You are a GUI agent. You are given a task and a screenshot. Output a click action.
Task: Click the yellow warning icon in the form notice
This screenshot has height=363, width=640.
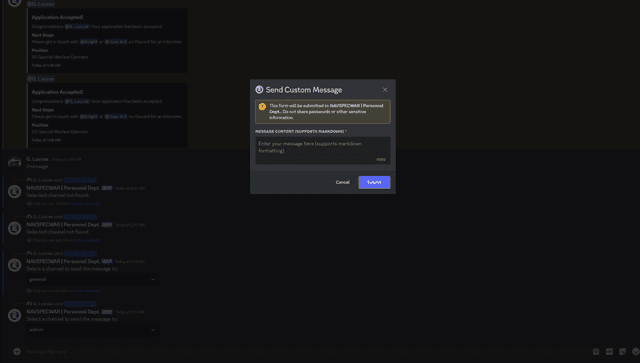coord(262,107)
